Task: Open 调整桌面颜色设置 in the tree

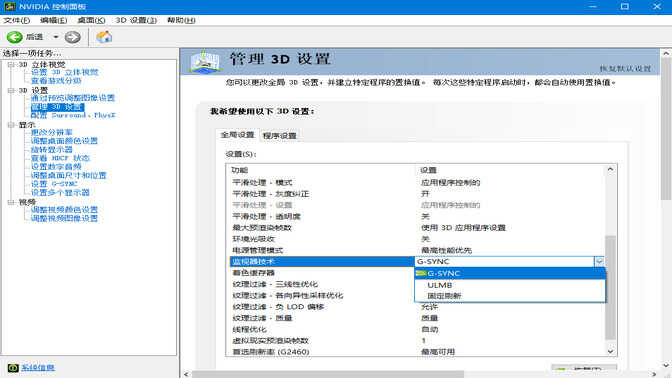Action: pos(64,141)
